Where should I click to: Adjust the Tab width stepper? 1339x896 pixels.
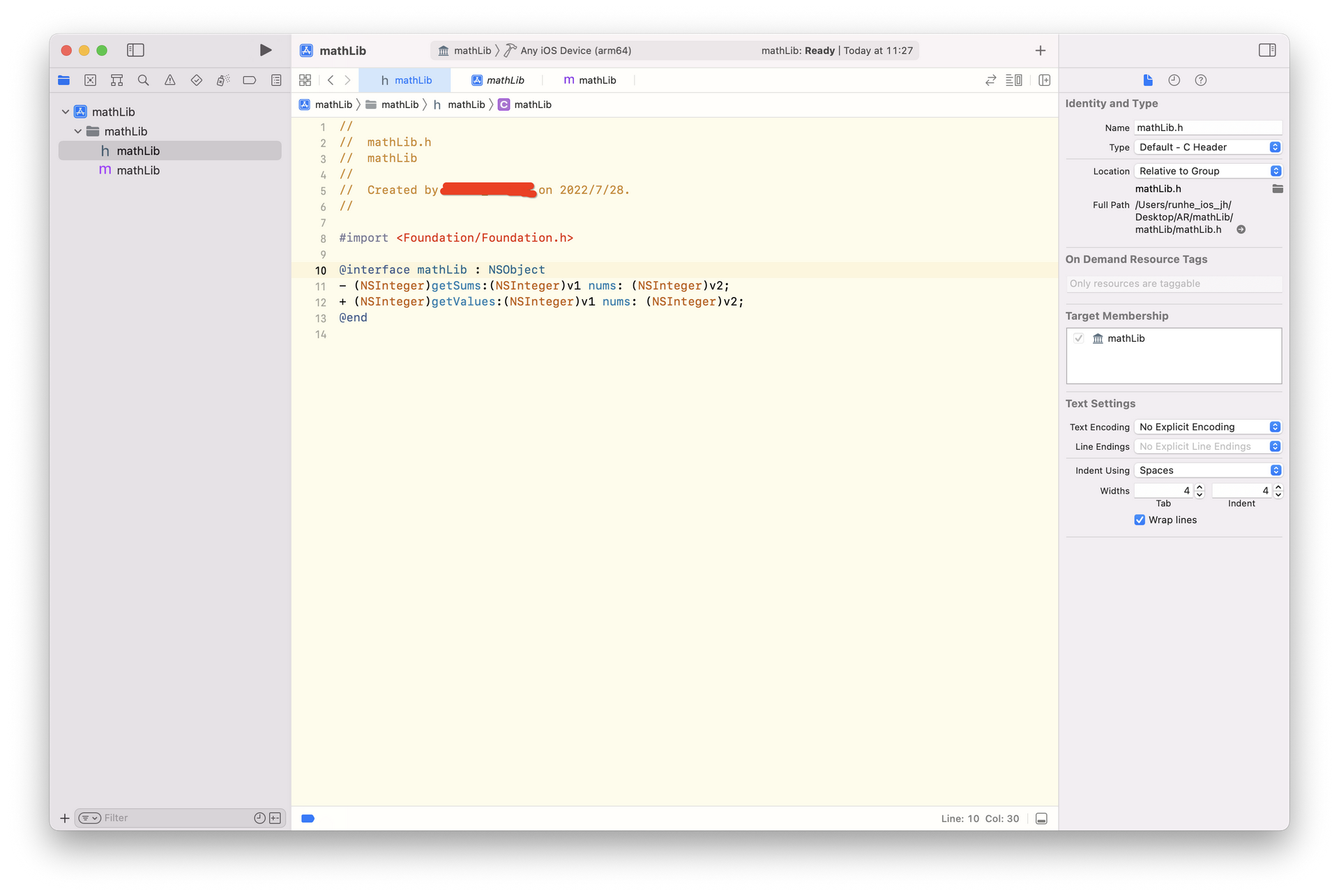(x=1200, y=491)
